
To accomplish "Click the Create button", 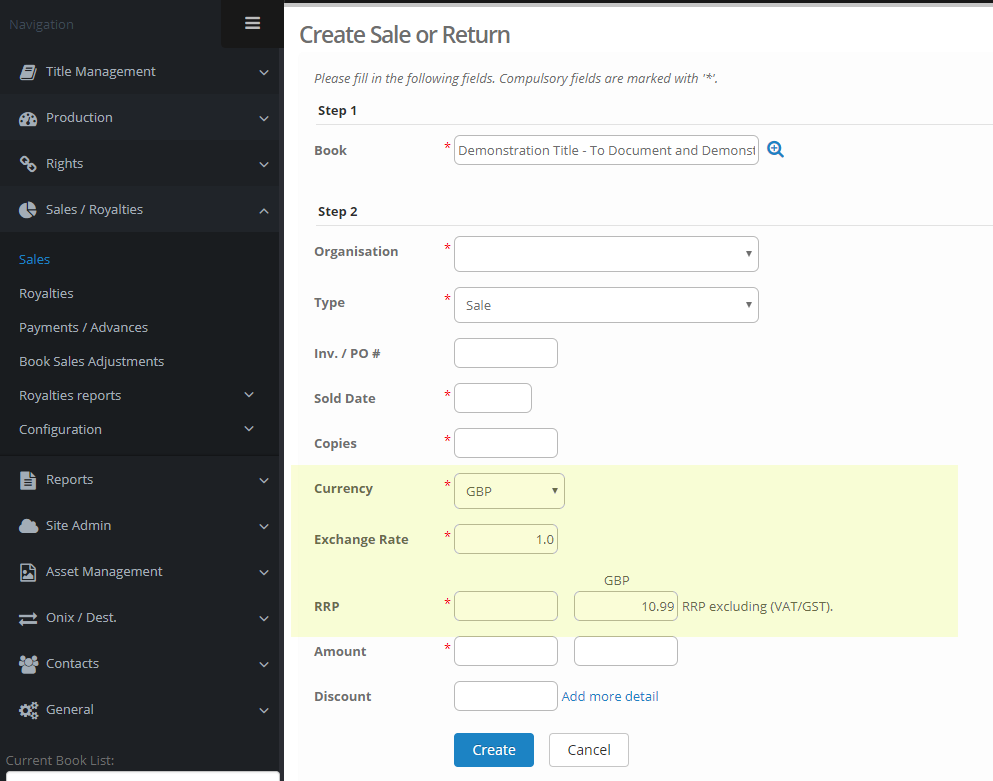I will click(x=493, y=750).
